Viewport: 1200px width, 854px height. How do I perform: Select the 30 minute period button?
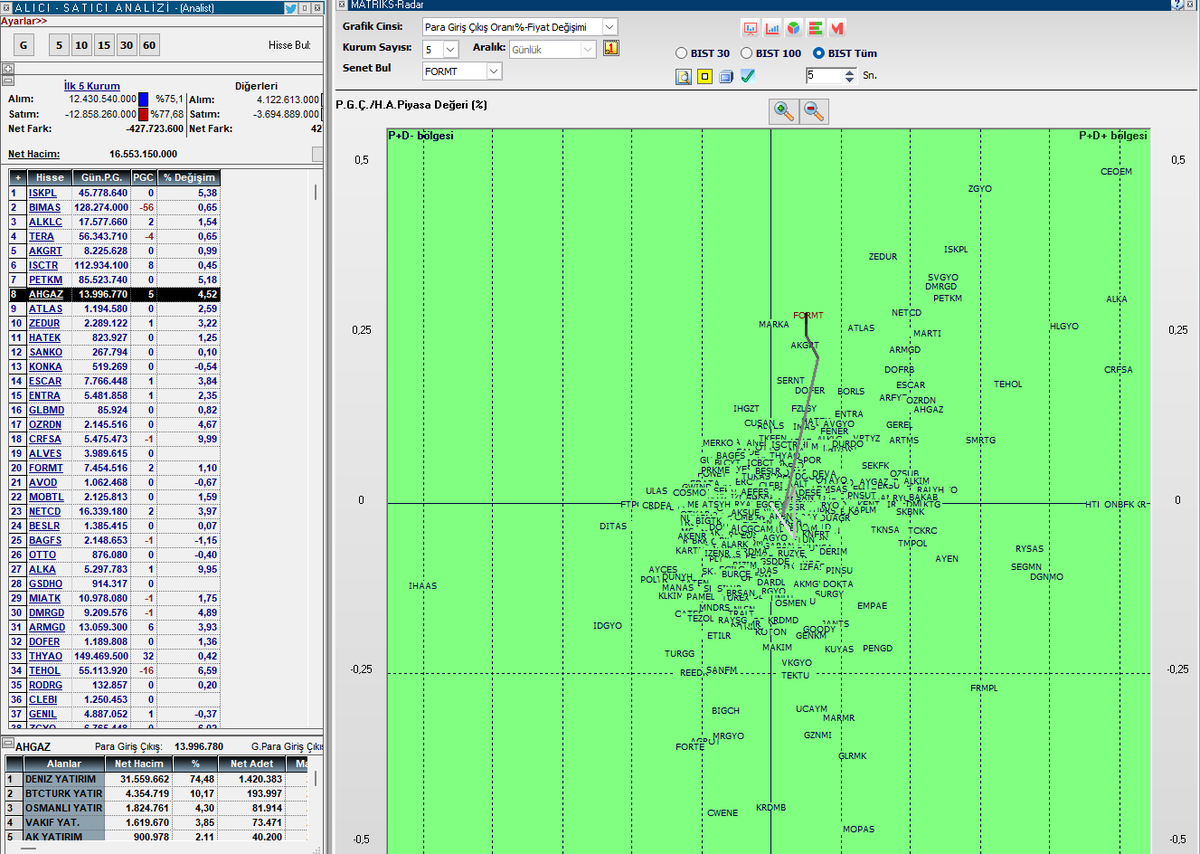pyautogui.click(x=126, y=45)
